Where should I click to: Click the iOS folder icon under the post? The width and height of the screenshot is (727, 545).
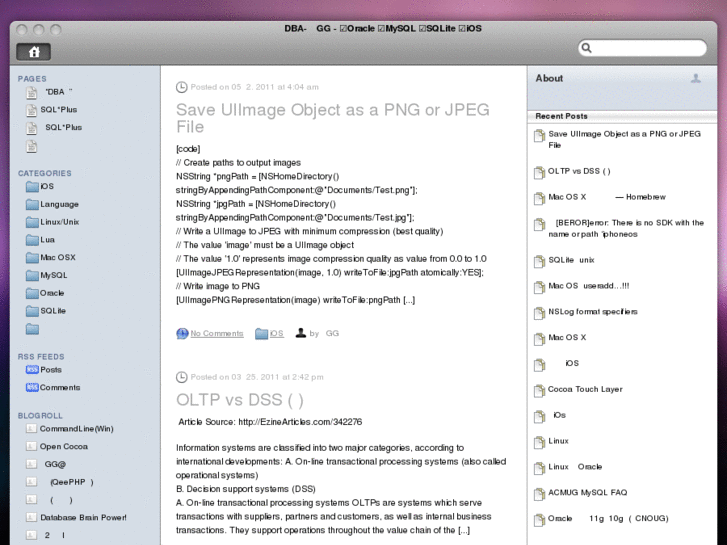(261, 334)
